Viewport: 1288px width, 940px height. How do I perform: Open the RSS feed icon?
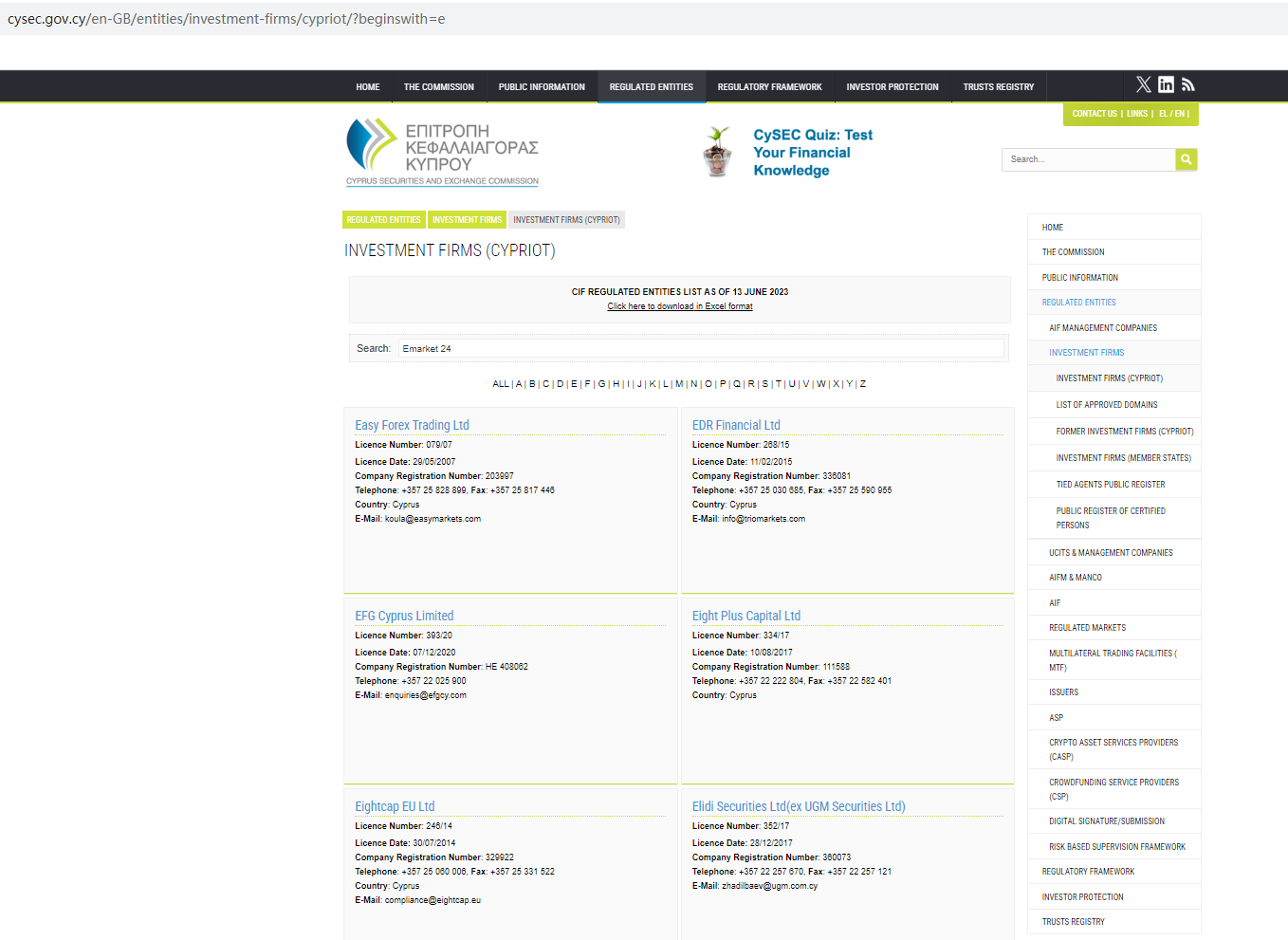coord(1187,85)
